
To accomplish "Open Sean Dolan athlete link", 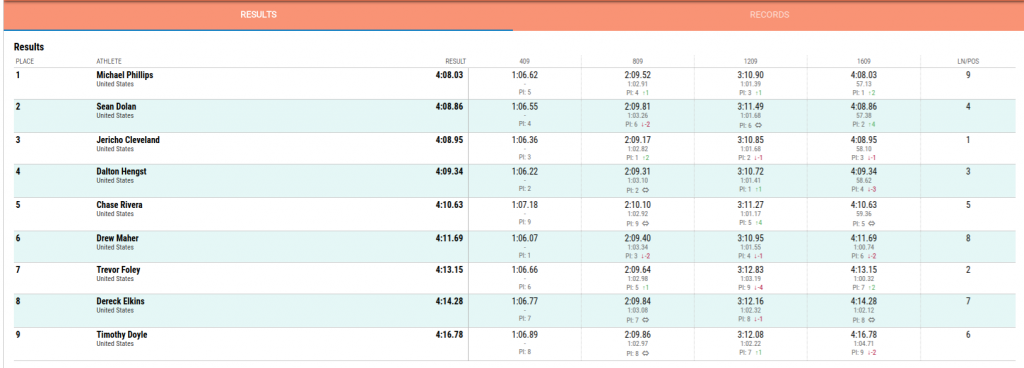I will (116, 106).
